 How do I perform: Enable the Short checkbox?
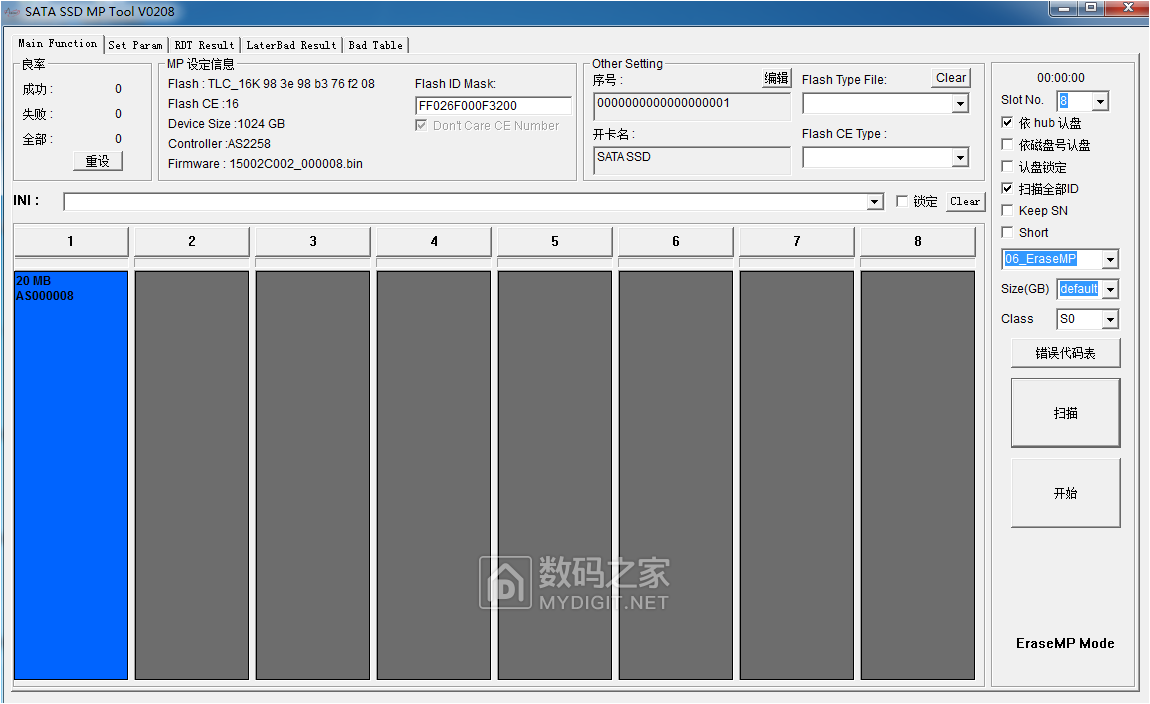(1008, 232)
